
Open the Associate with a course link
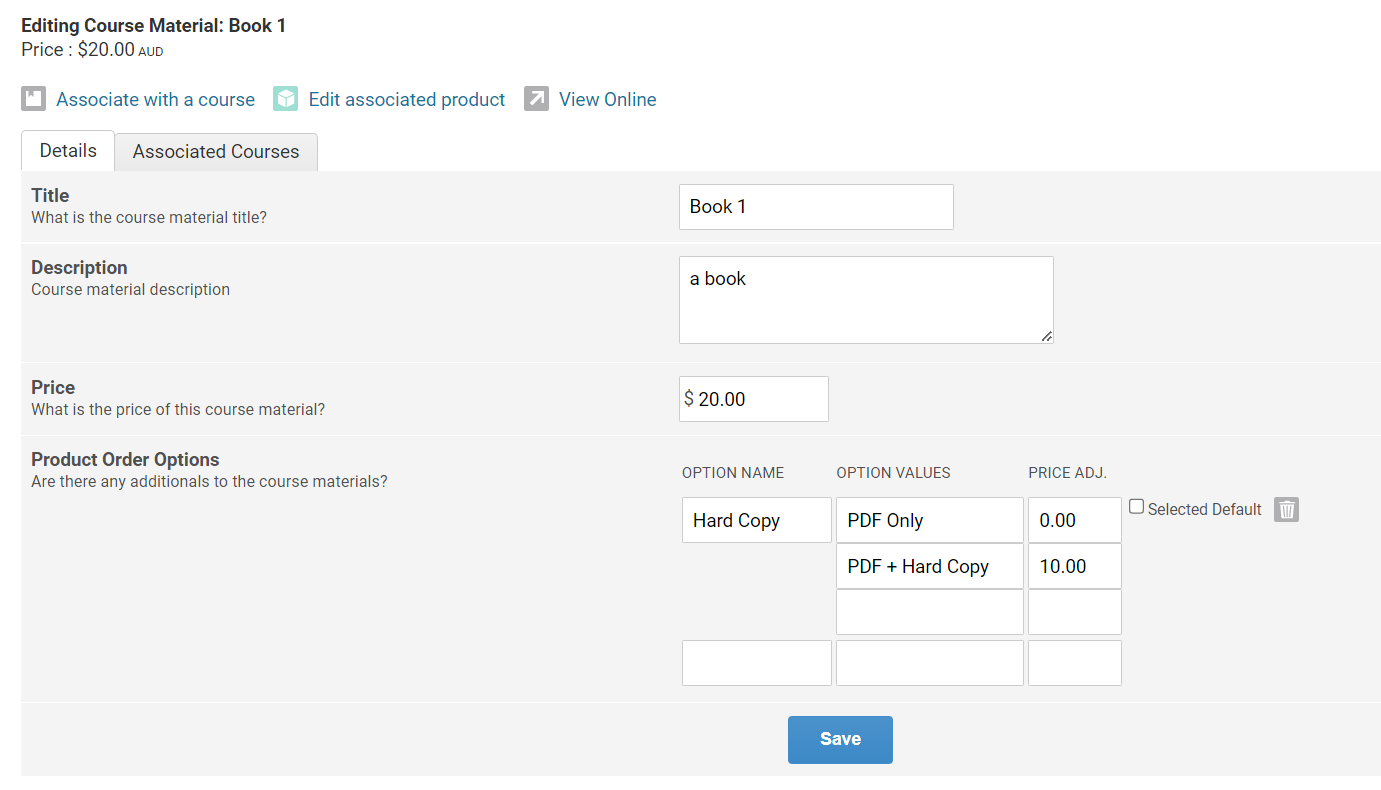tap(155, 99)
